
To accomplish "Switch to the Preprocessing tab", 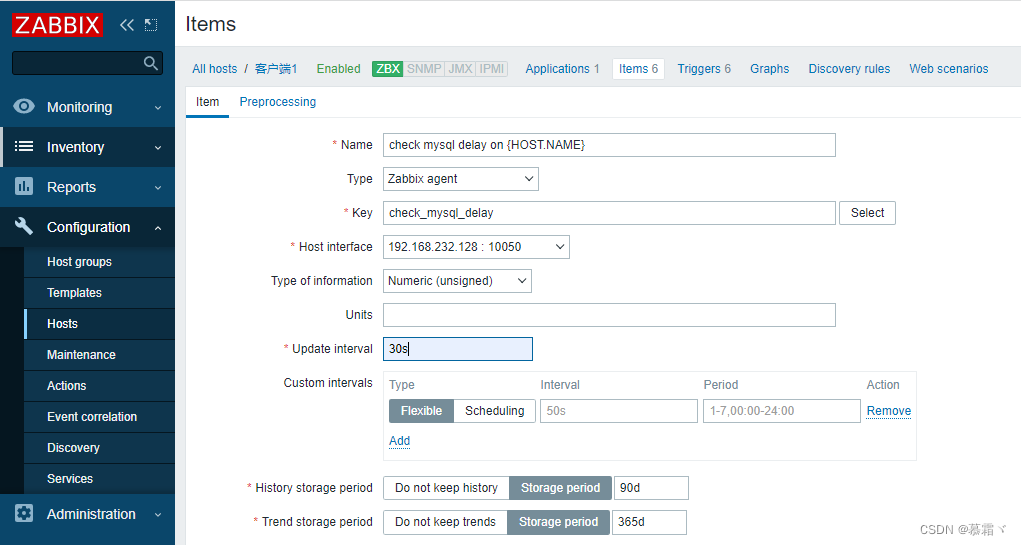I will [277, 102].
